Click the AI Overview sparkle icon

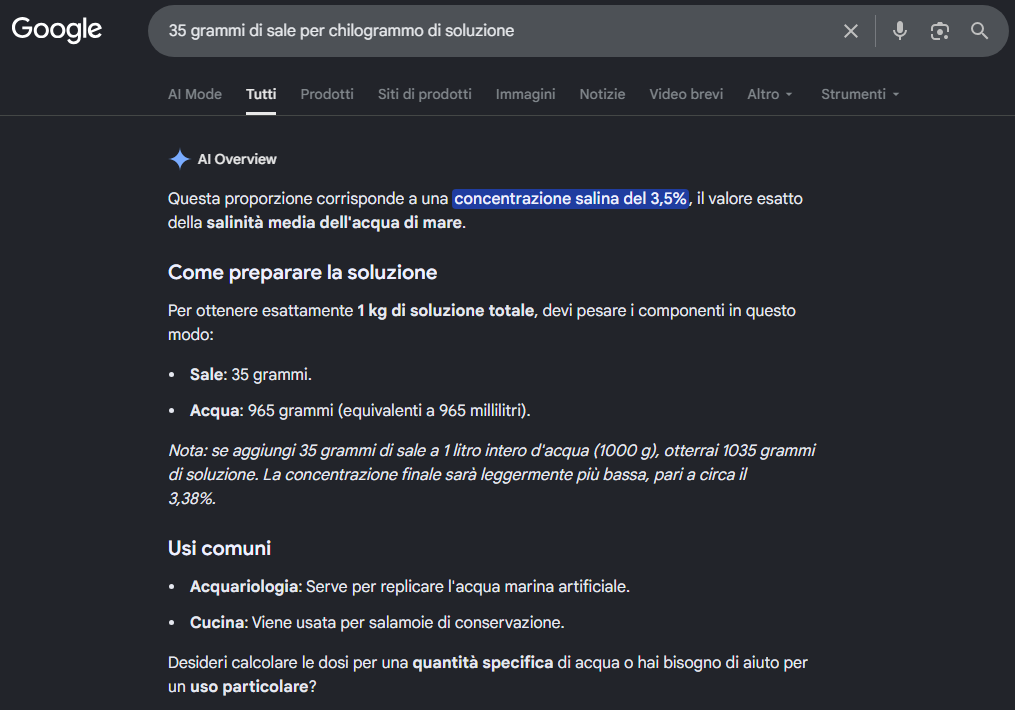[x=179, y=159]
